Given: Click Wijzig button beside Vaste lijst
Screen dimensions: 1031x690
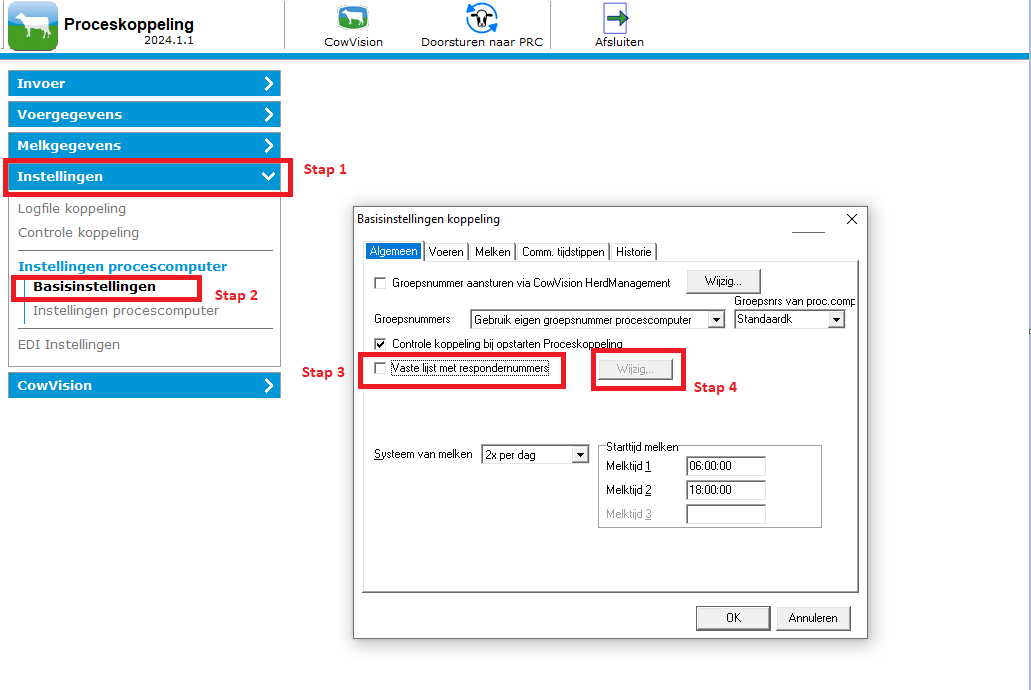Looking at the screenshot, I should (x=635, y=369).
